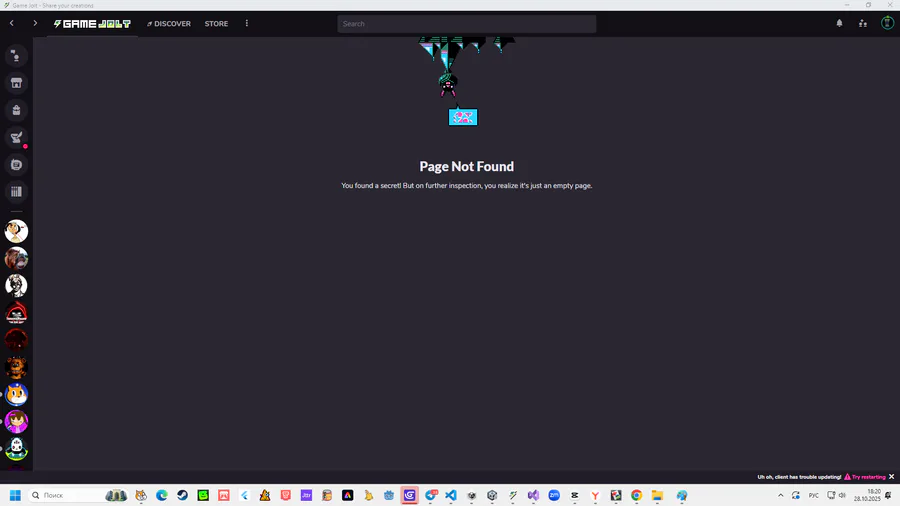The width and height of the screenshot is (900, 506).
Task: Open the brown Freddy bear community
Action: (16, 367)
